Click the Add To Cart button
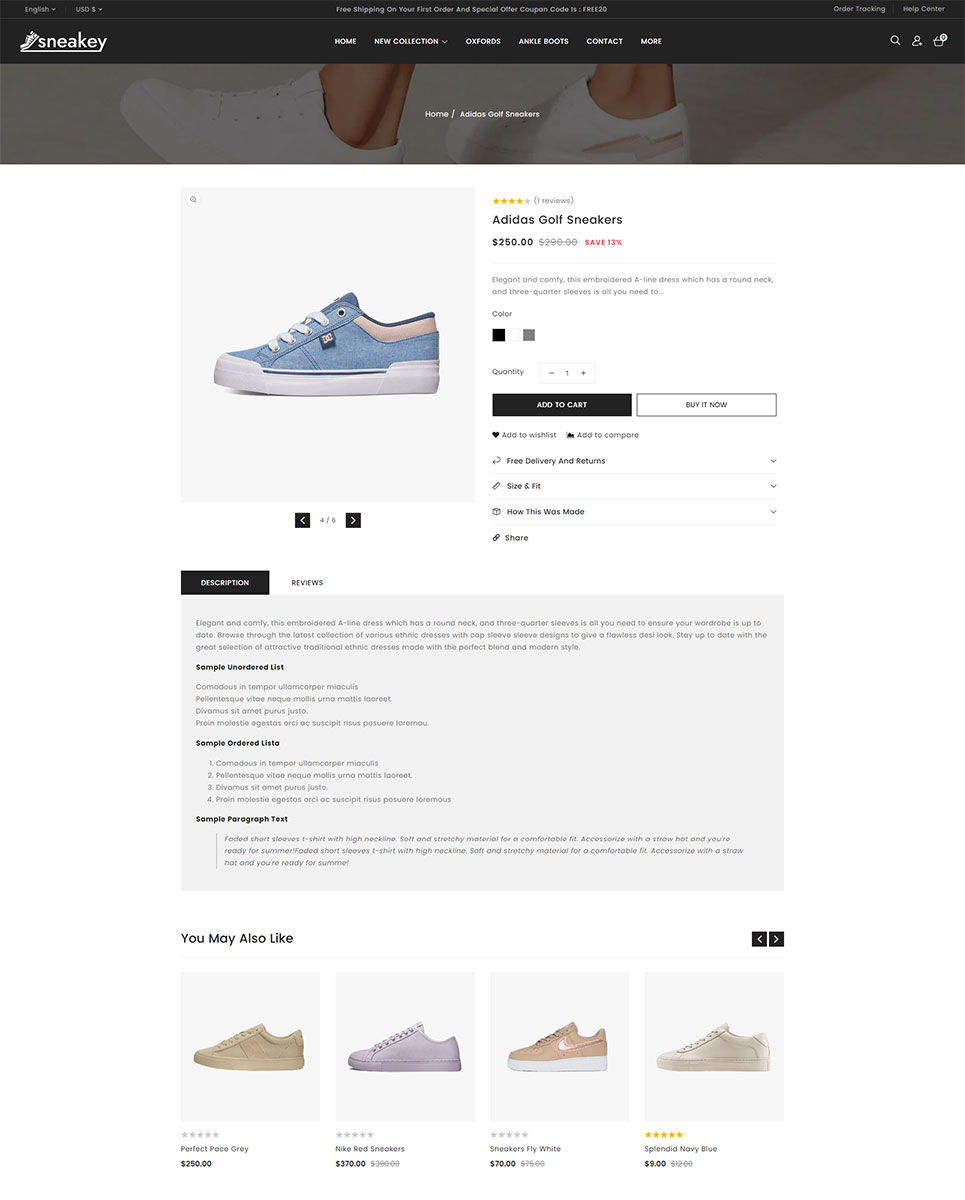The width and height of the screenshot is (965, 1200). pyautogui.click(x=562, y=405)
